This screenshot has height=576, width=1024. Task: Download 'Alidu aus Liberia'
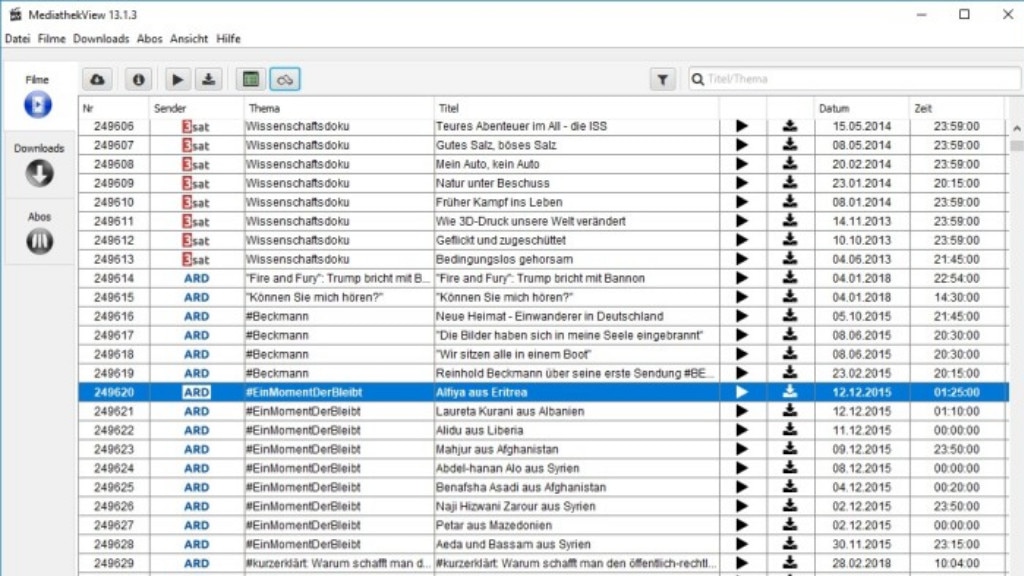point(790,430)
